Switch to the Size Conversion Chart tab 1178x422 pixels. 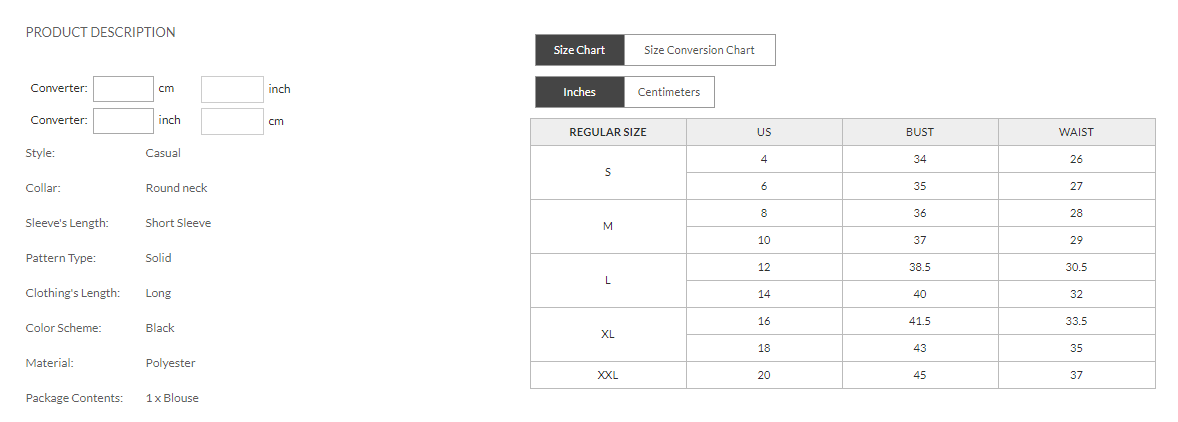pyautogui.click(x=699, y=50)
